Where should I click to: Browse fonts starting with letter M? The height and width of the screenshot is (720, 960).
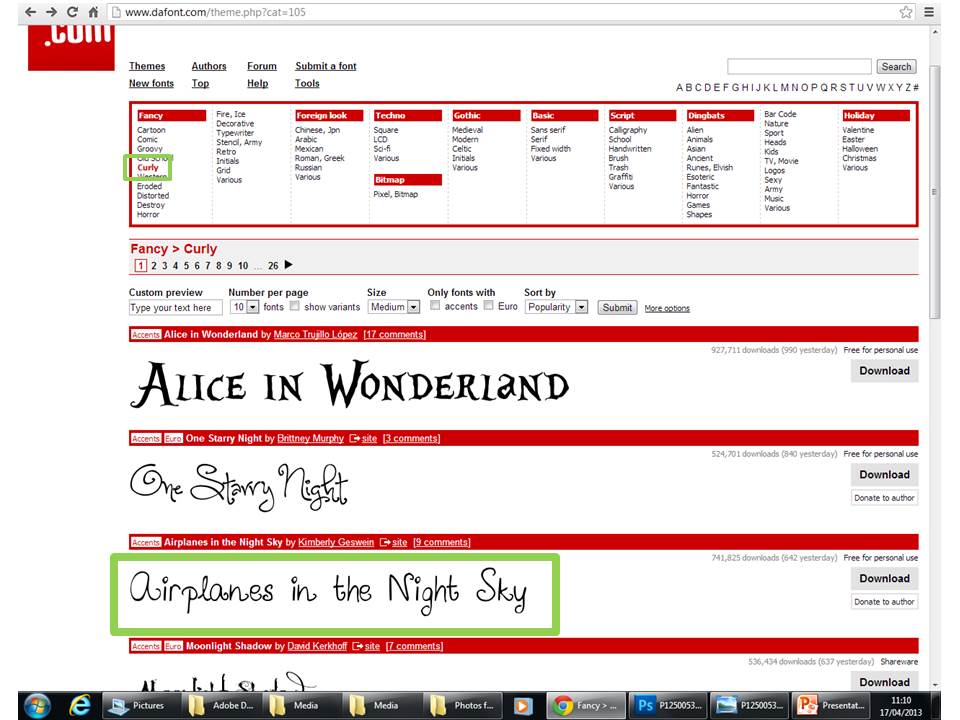(785, 88)
